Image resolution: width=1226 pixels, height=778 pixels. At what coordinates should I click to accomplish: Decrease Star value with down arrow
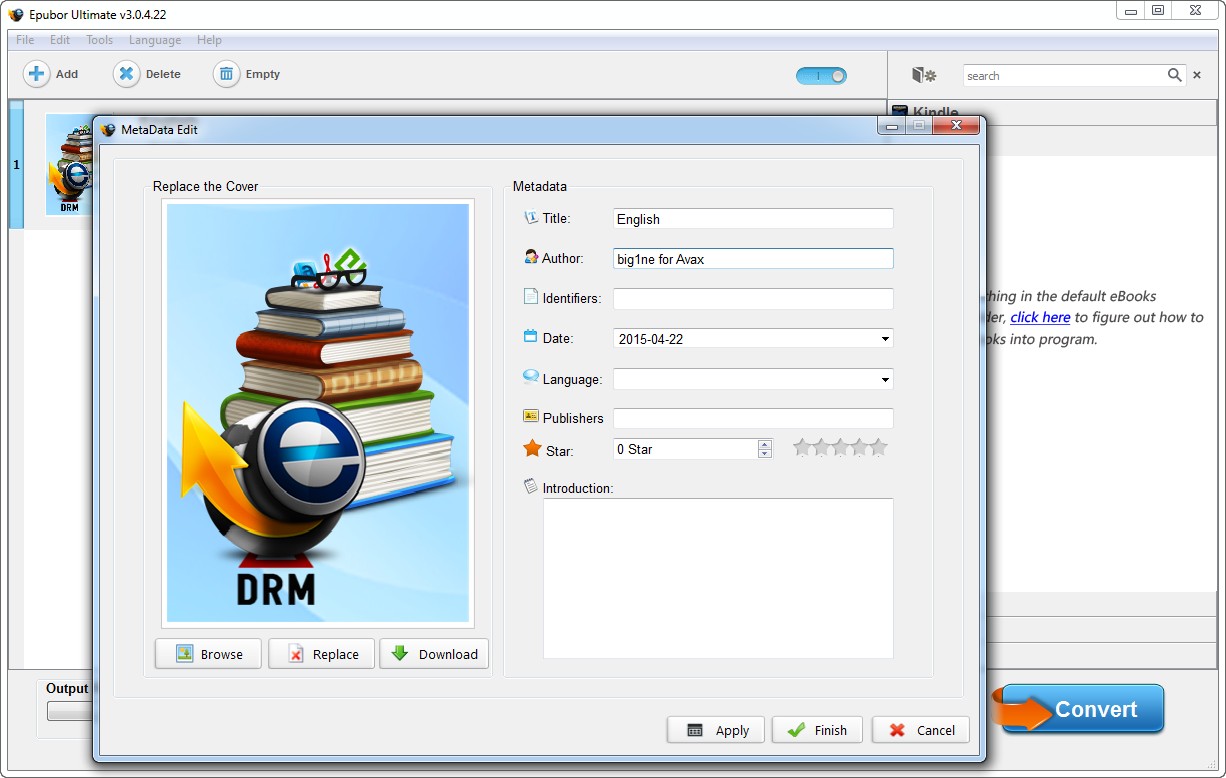[x=765, y=454]
